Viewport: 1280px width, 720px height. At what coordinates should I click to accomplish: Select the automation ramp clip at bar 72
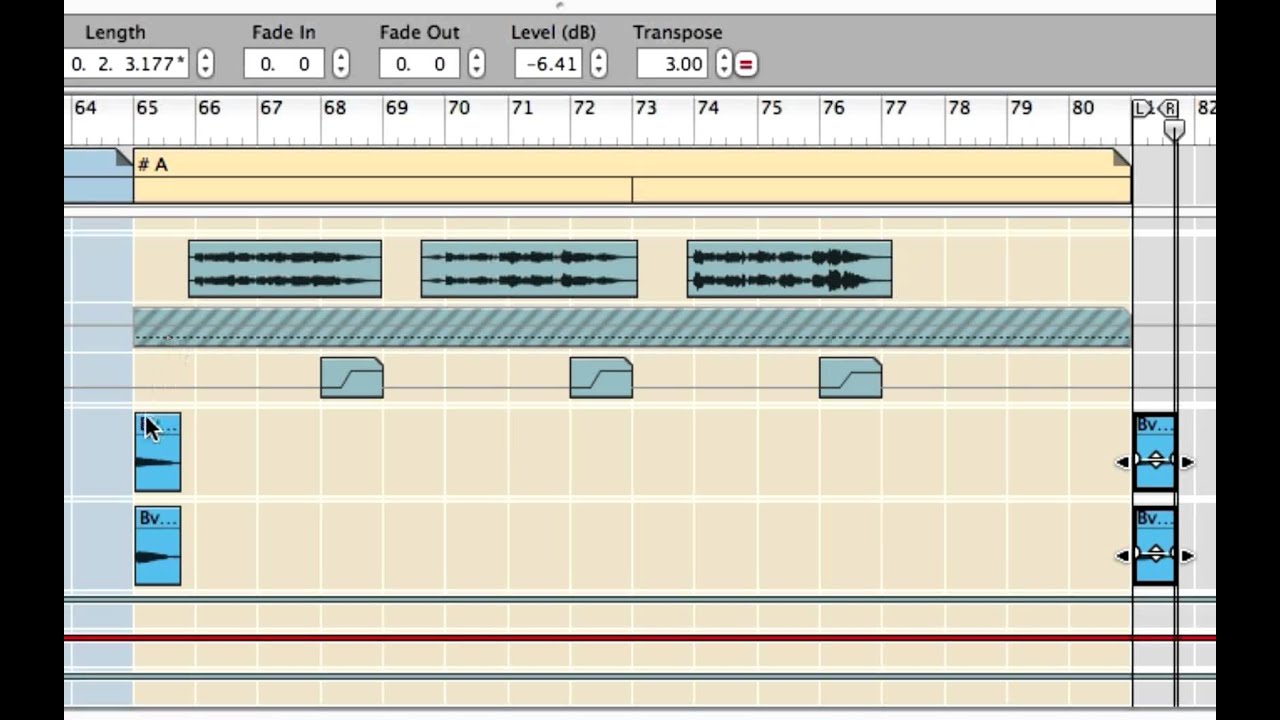(601, 378)
